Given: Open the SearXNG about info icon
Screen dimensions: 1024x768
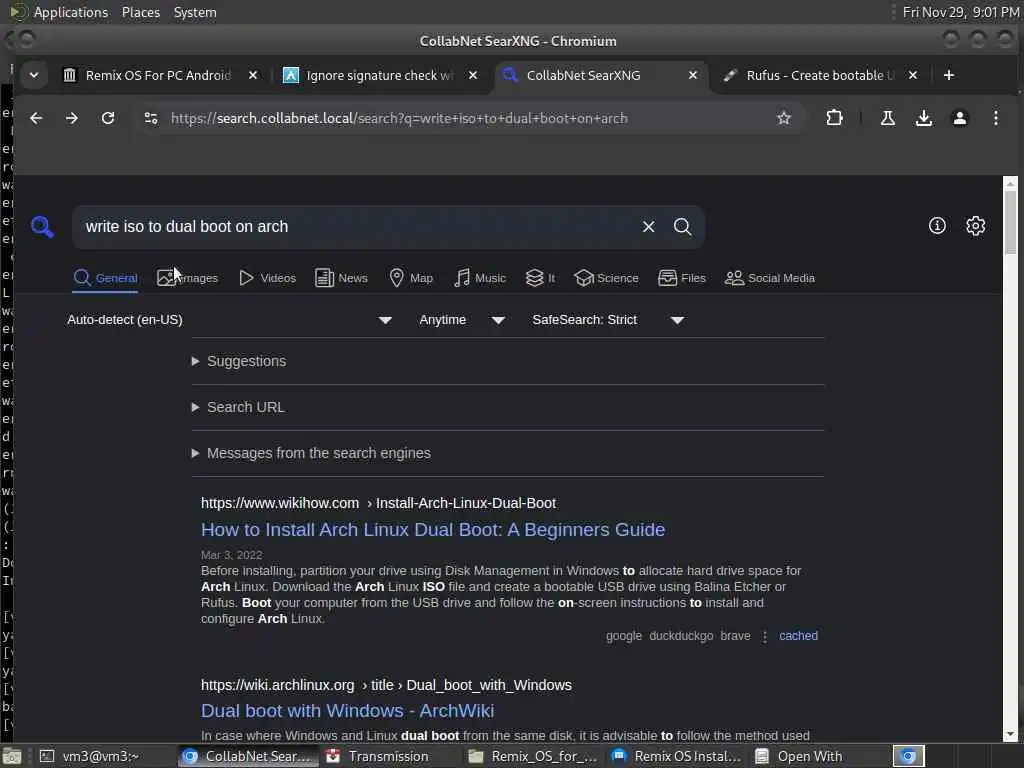Looking at the screenshot, I should pos(937,226).
